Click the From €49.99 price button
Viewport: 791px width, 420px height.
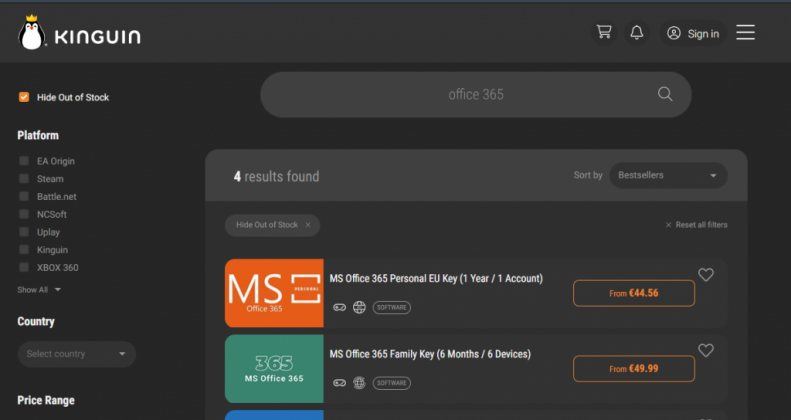tap(634, 369)
